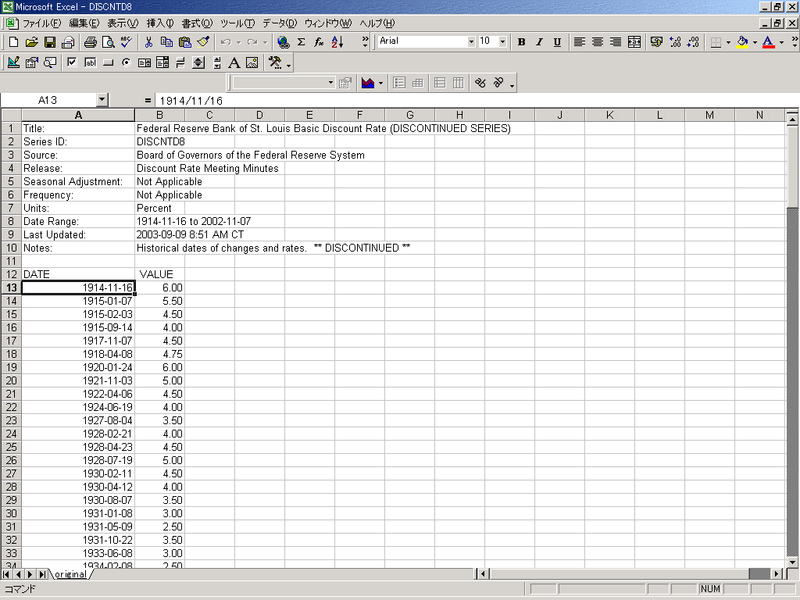Open the 挿入(I) menu
The image size is (800, 600).
pos(160,23)
